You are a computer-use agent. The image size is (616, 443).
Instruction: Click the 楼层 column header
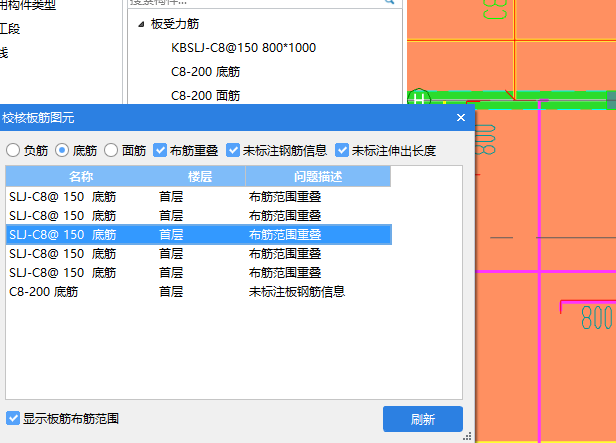200,176
